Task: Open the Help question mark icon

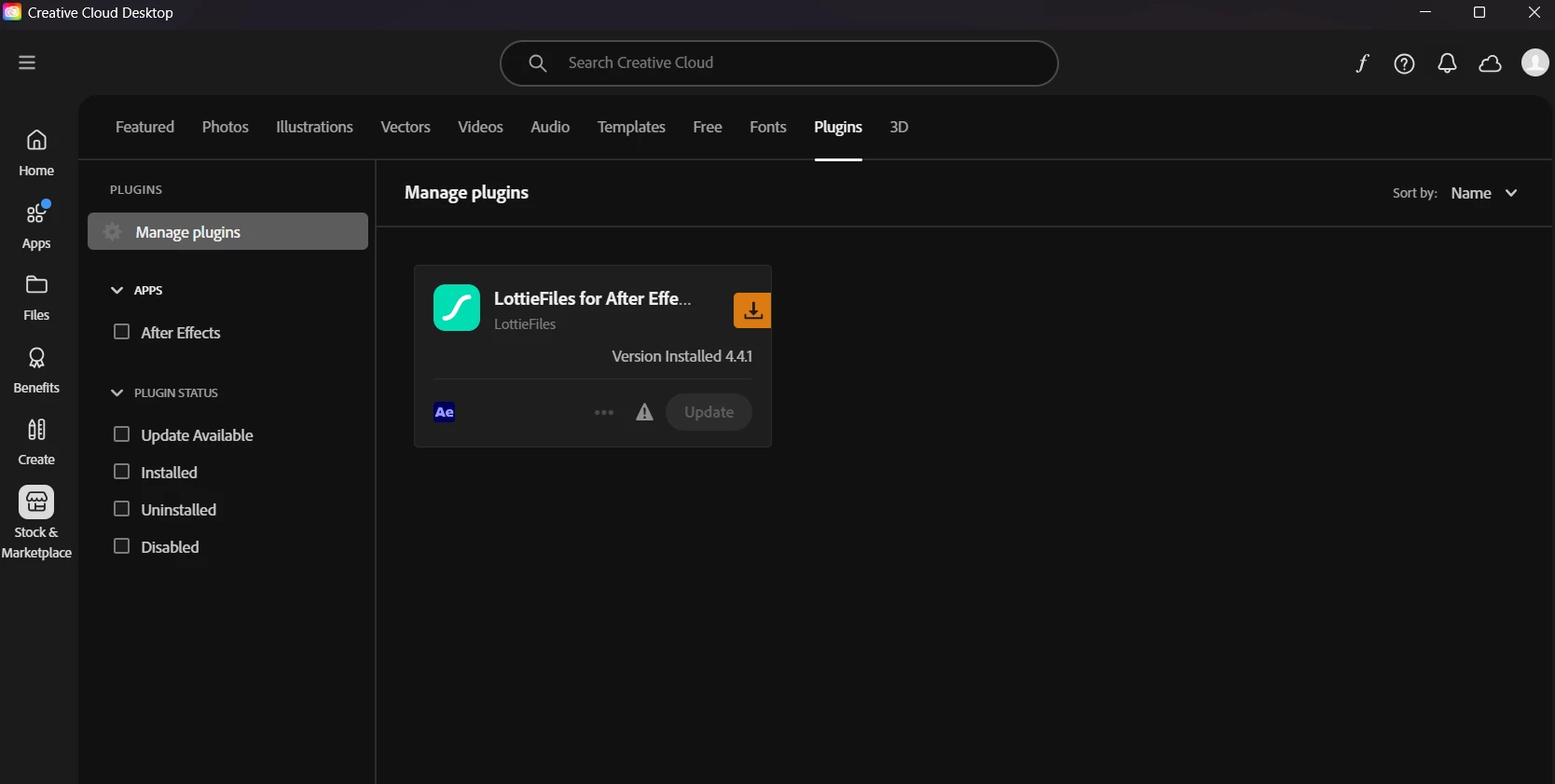Action: [x=1404, y=63]
